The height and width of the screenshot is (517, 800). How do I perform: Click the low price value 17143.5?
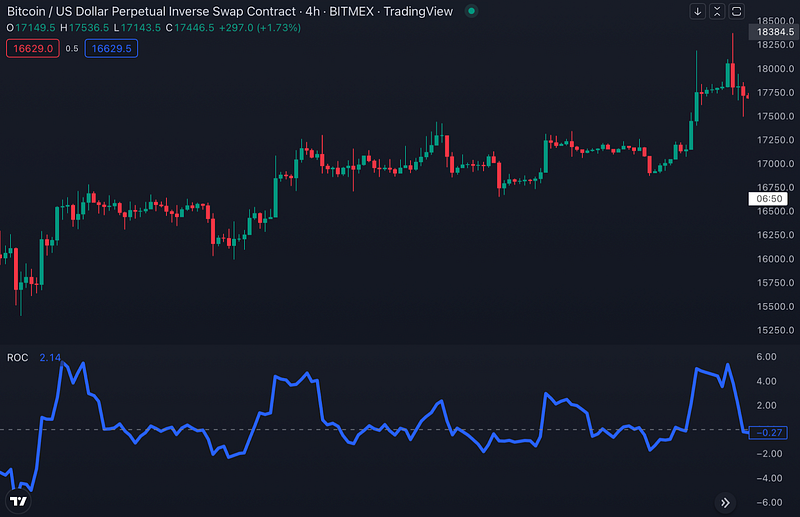140,28
